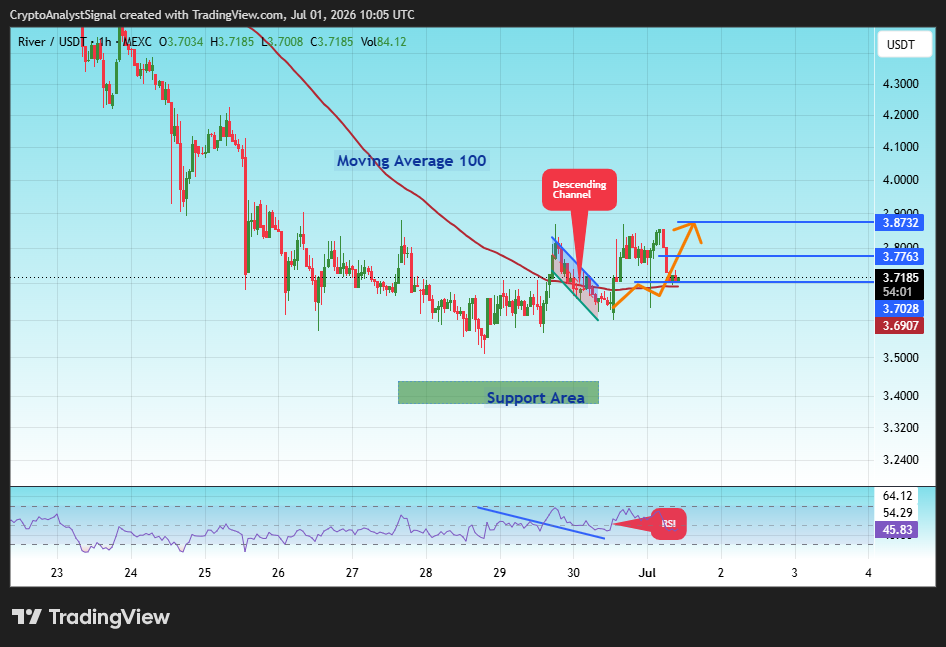Select the 3.8732 price label
Image resolution: width=946 pixels, height=647 pixels.
(x=900, y=223)
